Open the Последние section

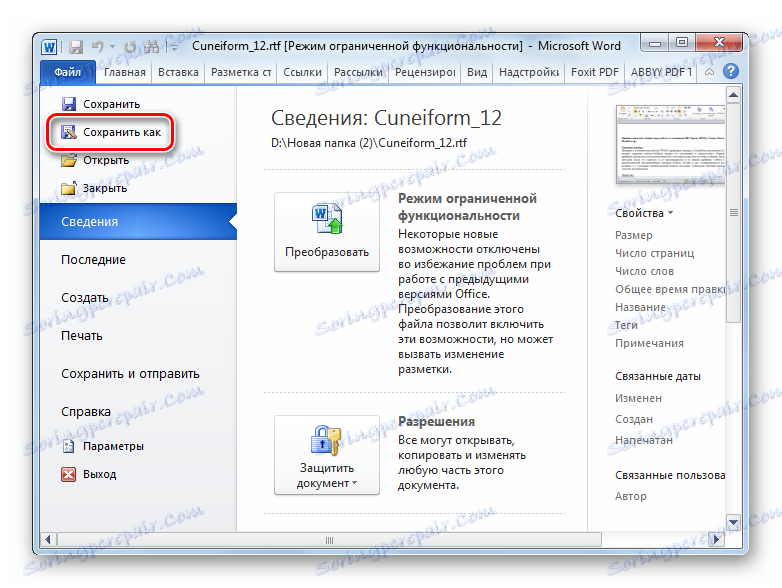click(x=93, y=259)
